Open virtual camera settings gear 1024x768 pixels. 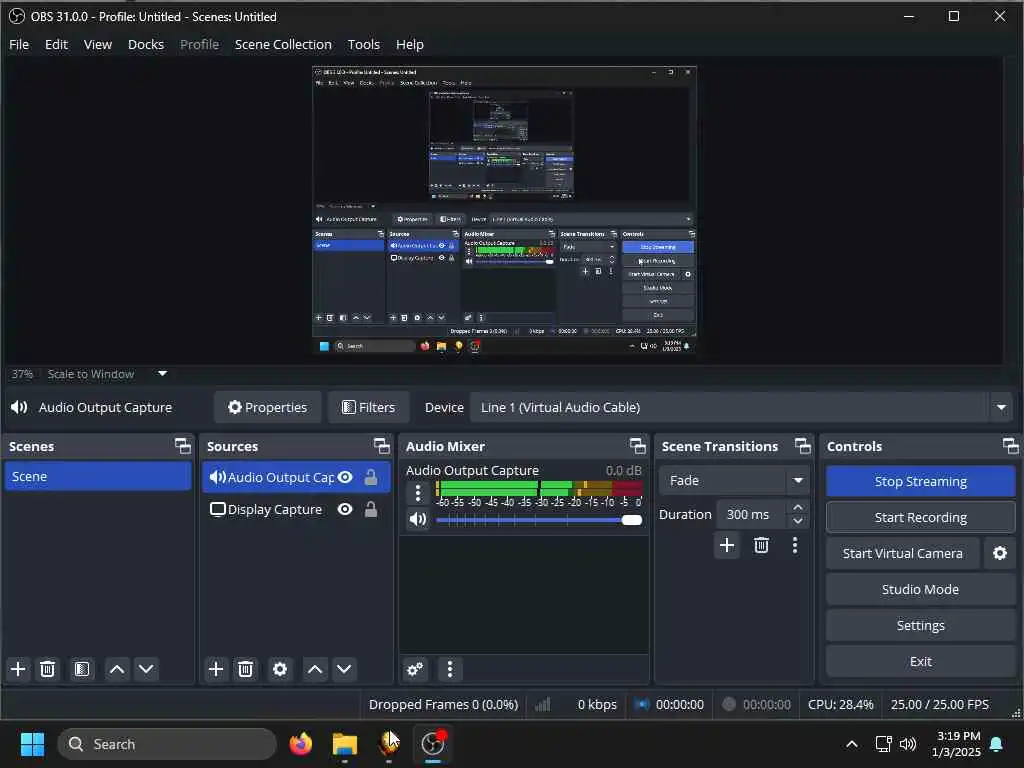coord(1000,553)
